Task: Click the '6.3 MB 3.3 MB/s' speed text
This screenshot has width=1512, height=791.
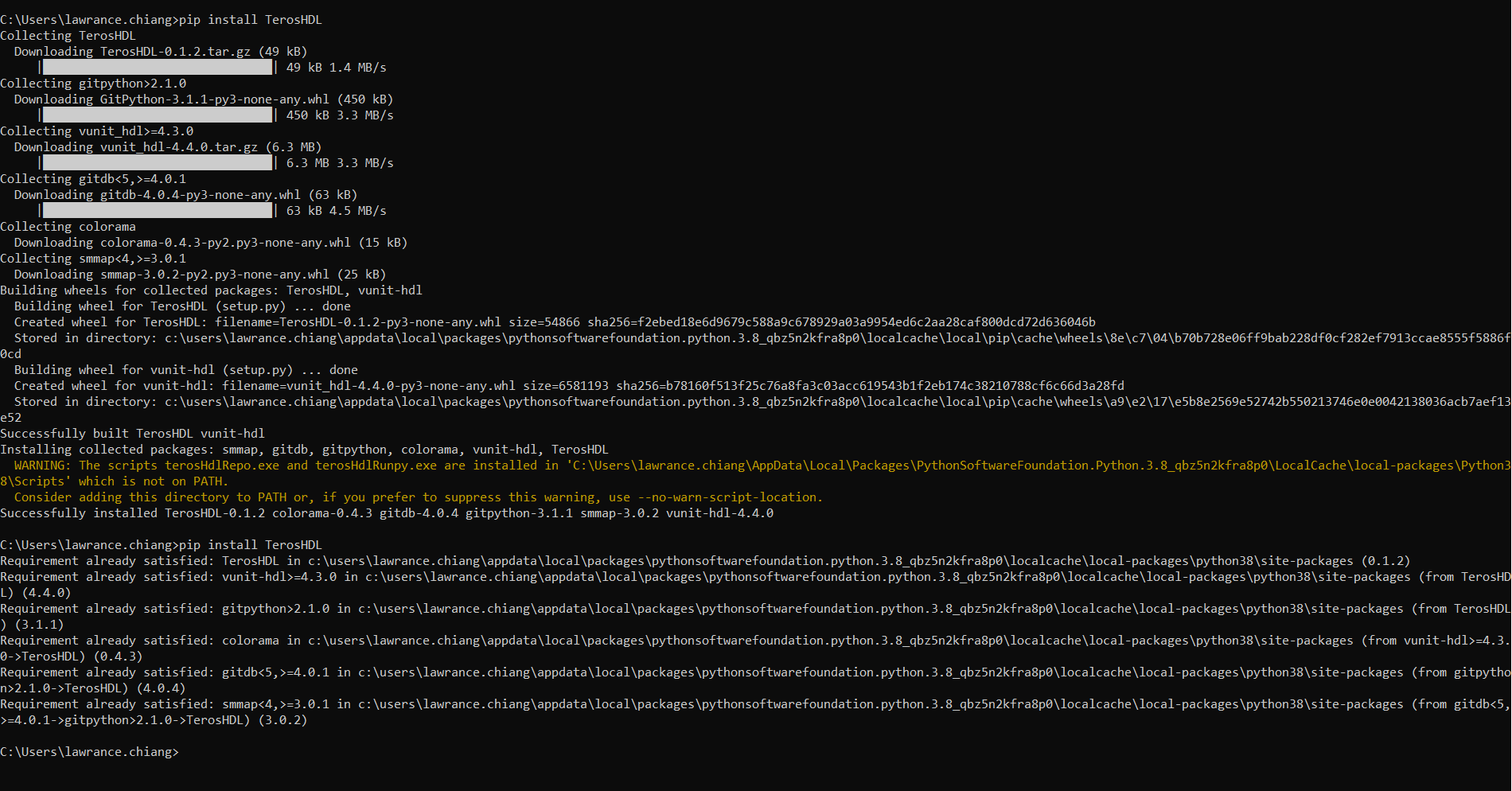Action: pos(340,163)
